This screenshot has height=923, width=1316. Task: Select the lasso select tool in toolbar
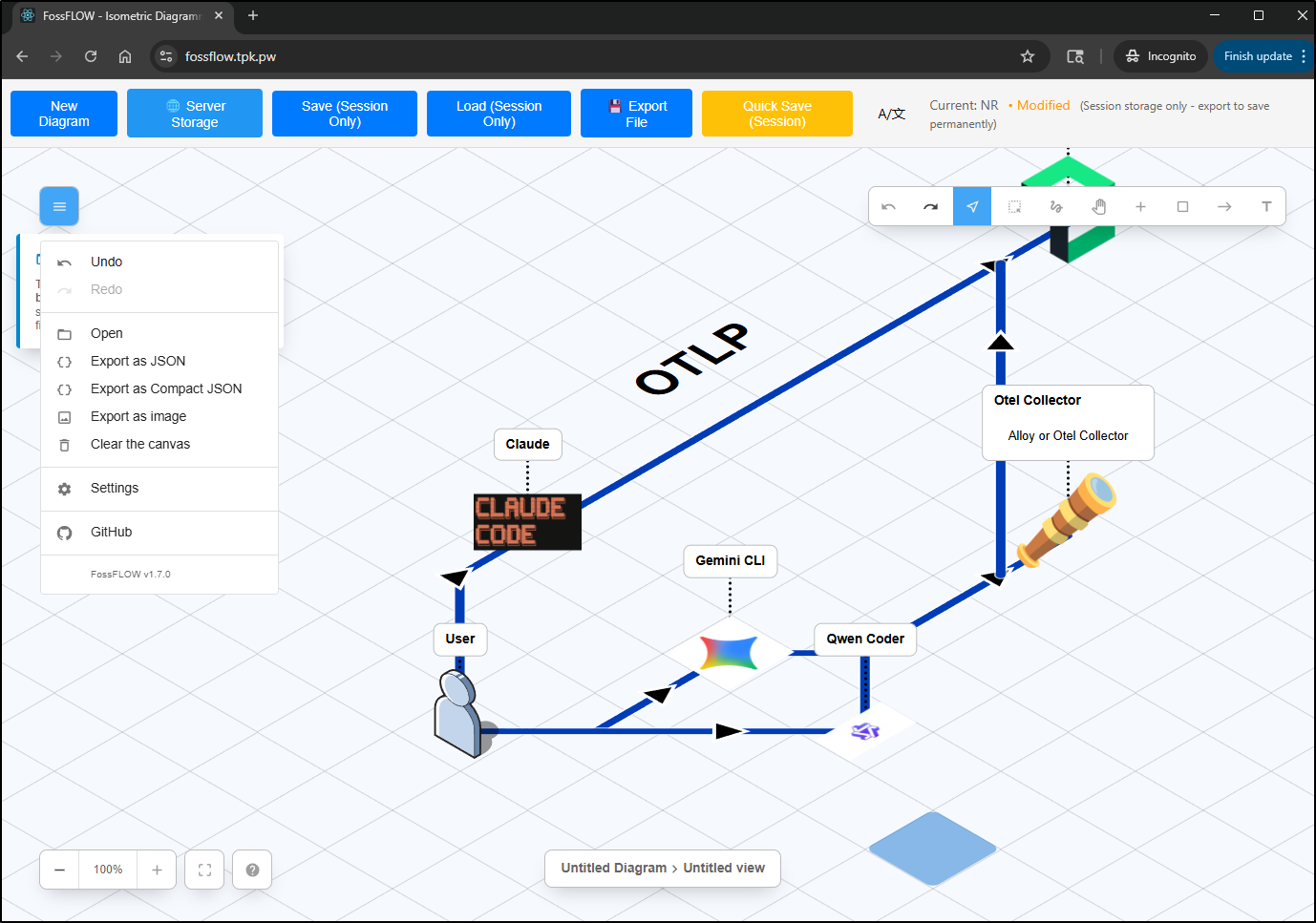click(1014, 206)
